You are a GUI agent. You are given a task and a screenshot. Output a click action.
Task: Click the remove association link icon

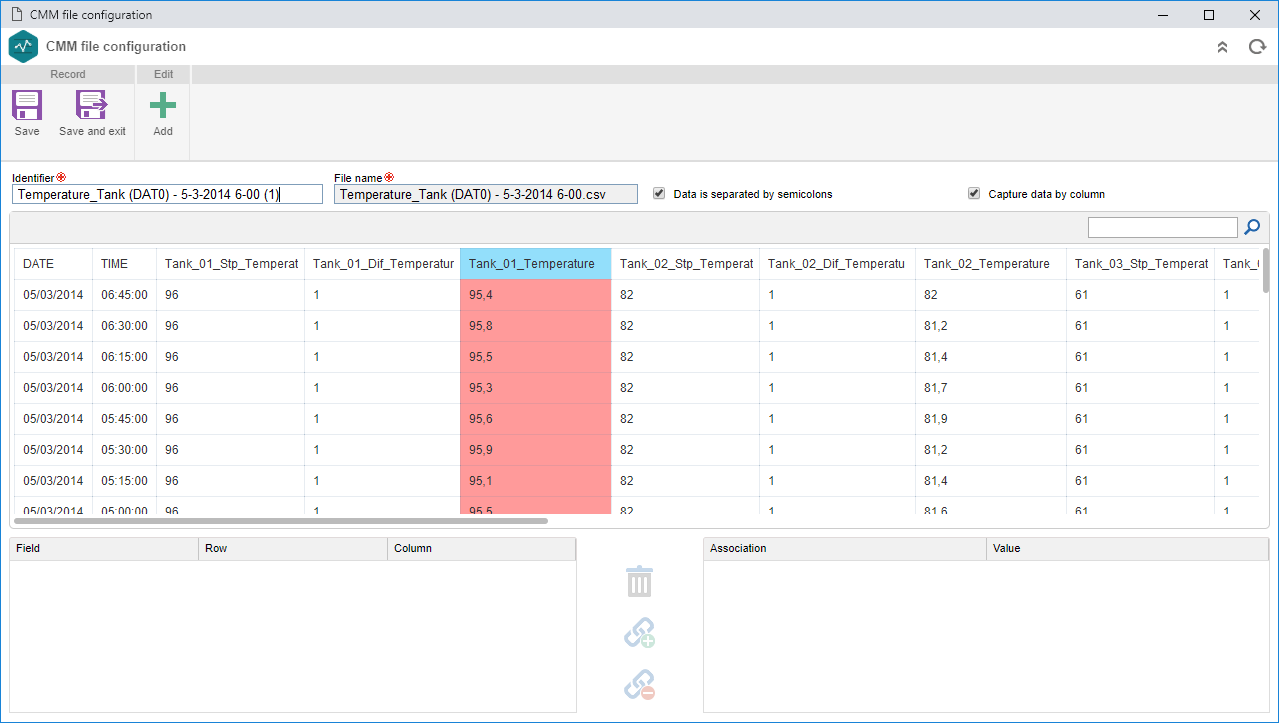[x=639, y=685]
